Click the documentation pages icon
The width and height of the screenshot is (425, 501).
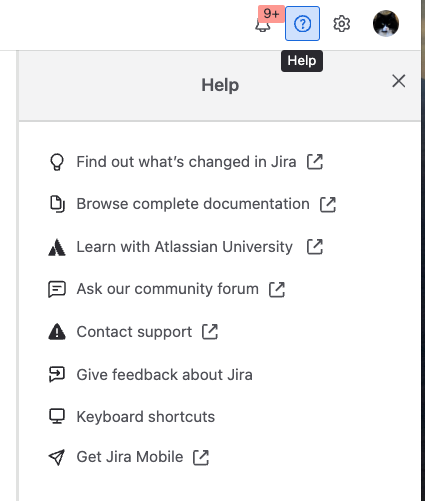click(57, 204)
